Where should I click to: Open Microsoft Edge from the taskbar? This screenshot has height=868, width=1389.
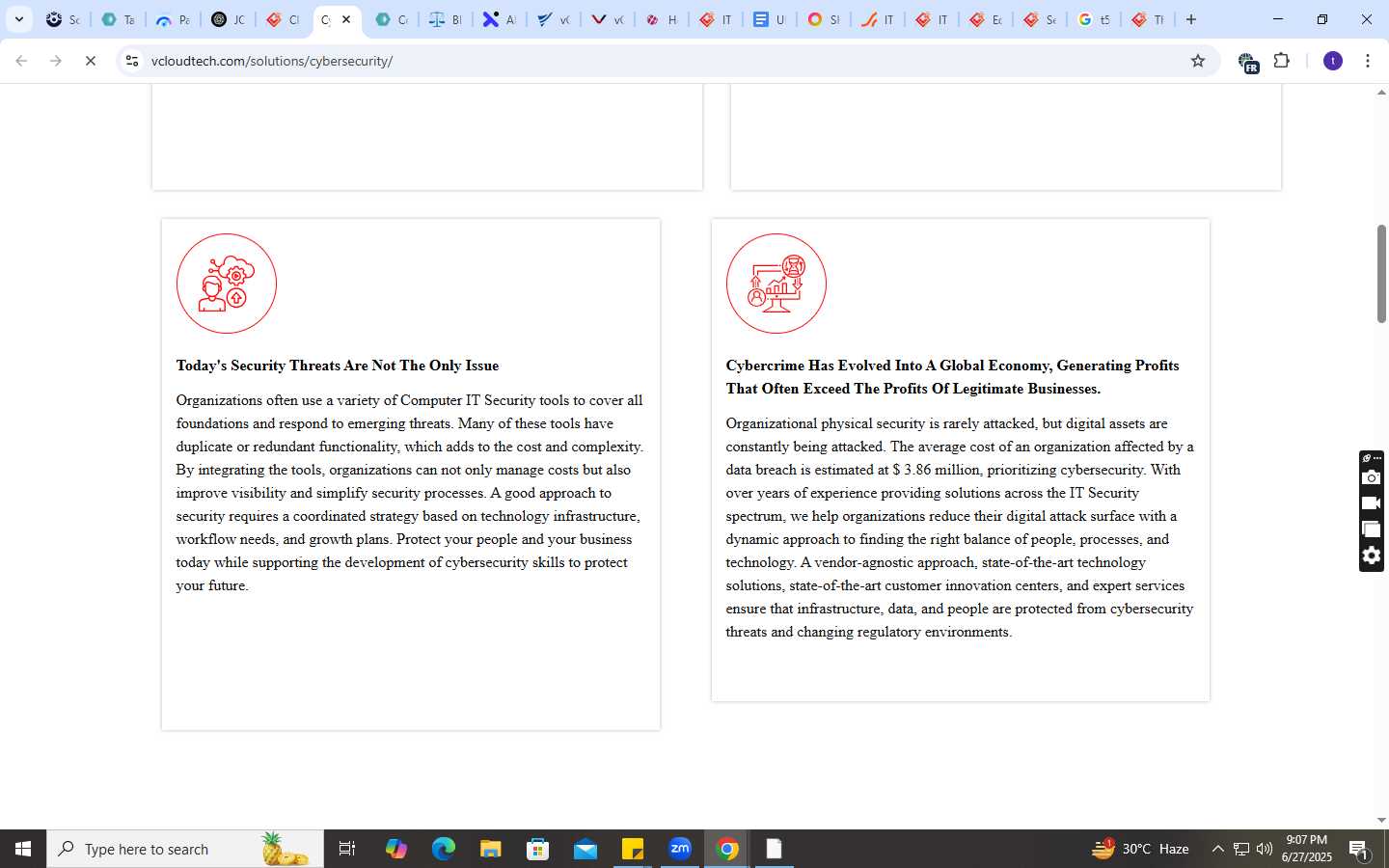point(443,849)
